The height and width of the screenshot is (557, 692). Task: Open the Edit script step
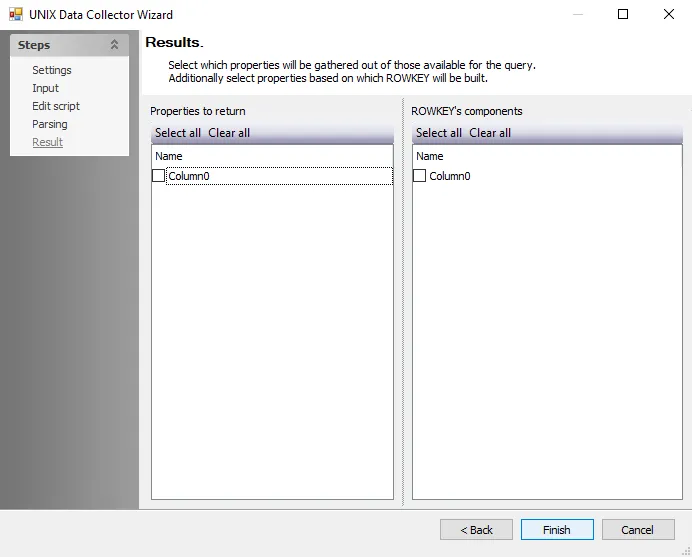(56, 106)
